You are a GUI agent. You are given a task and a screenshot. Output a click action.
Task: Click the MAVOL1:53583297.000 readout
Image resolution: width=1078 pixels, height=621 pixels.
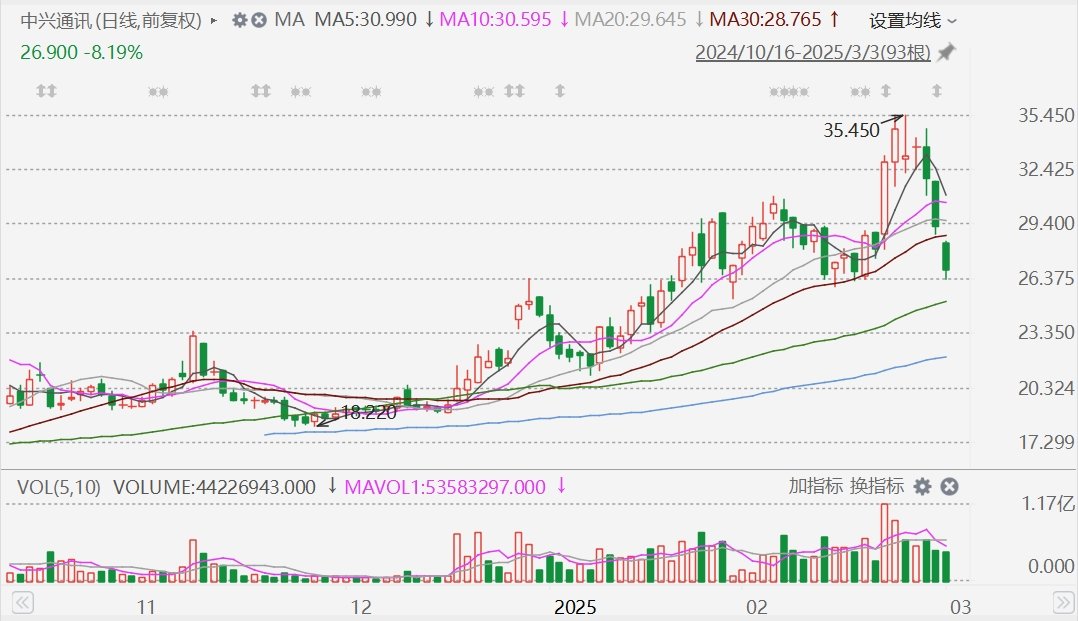pyautogui.click(x=445, y=487)
